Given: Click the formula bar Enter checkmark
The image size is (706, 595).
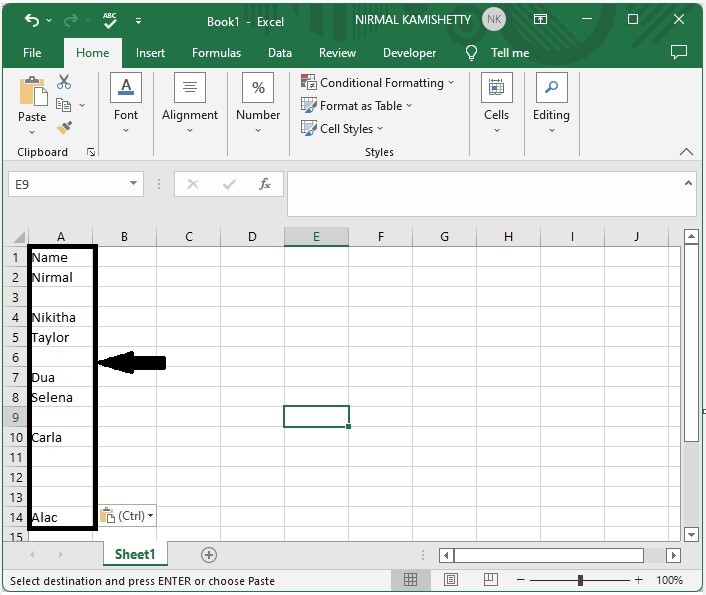Looking at the screenshot, I should (229, 184).
